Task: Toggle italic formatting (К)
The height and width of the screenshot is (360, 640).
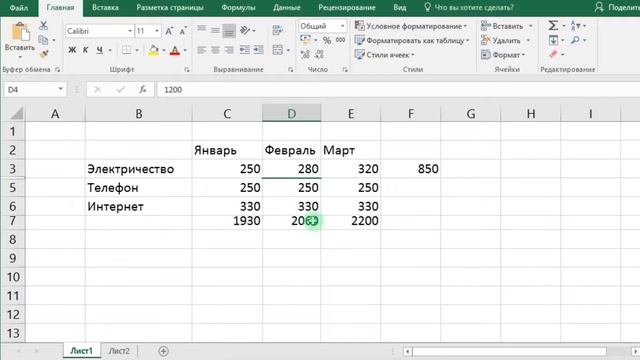Action: coord(85,50)
